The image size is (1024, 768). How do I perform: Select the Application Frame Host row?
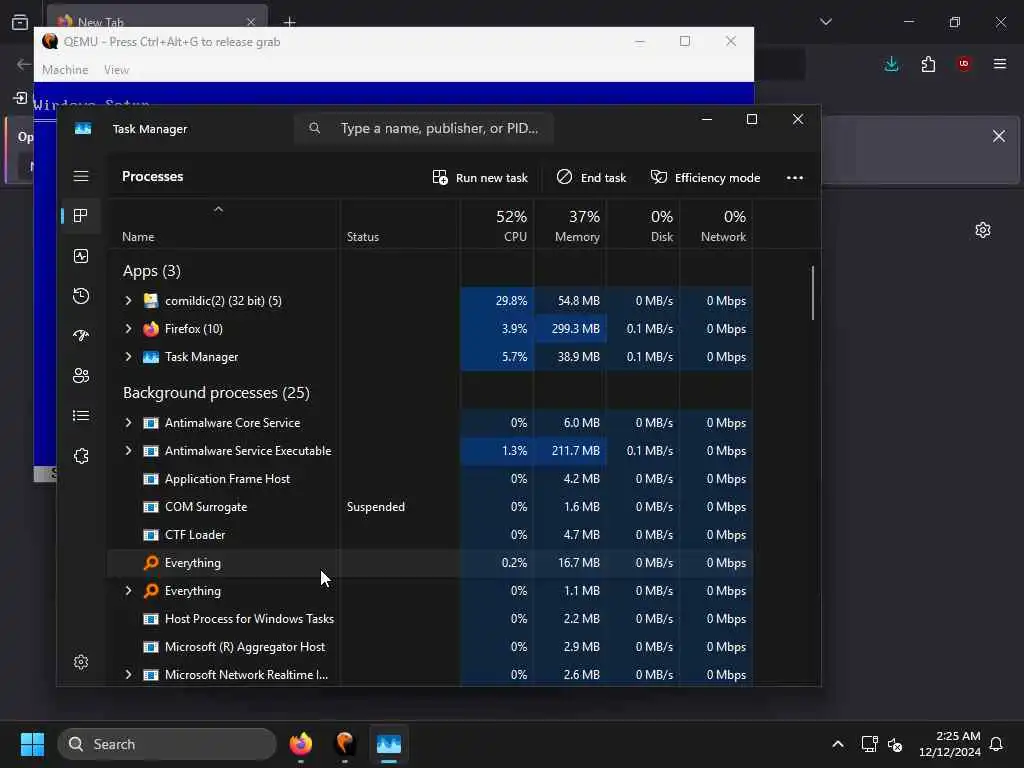[430, 479]
